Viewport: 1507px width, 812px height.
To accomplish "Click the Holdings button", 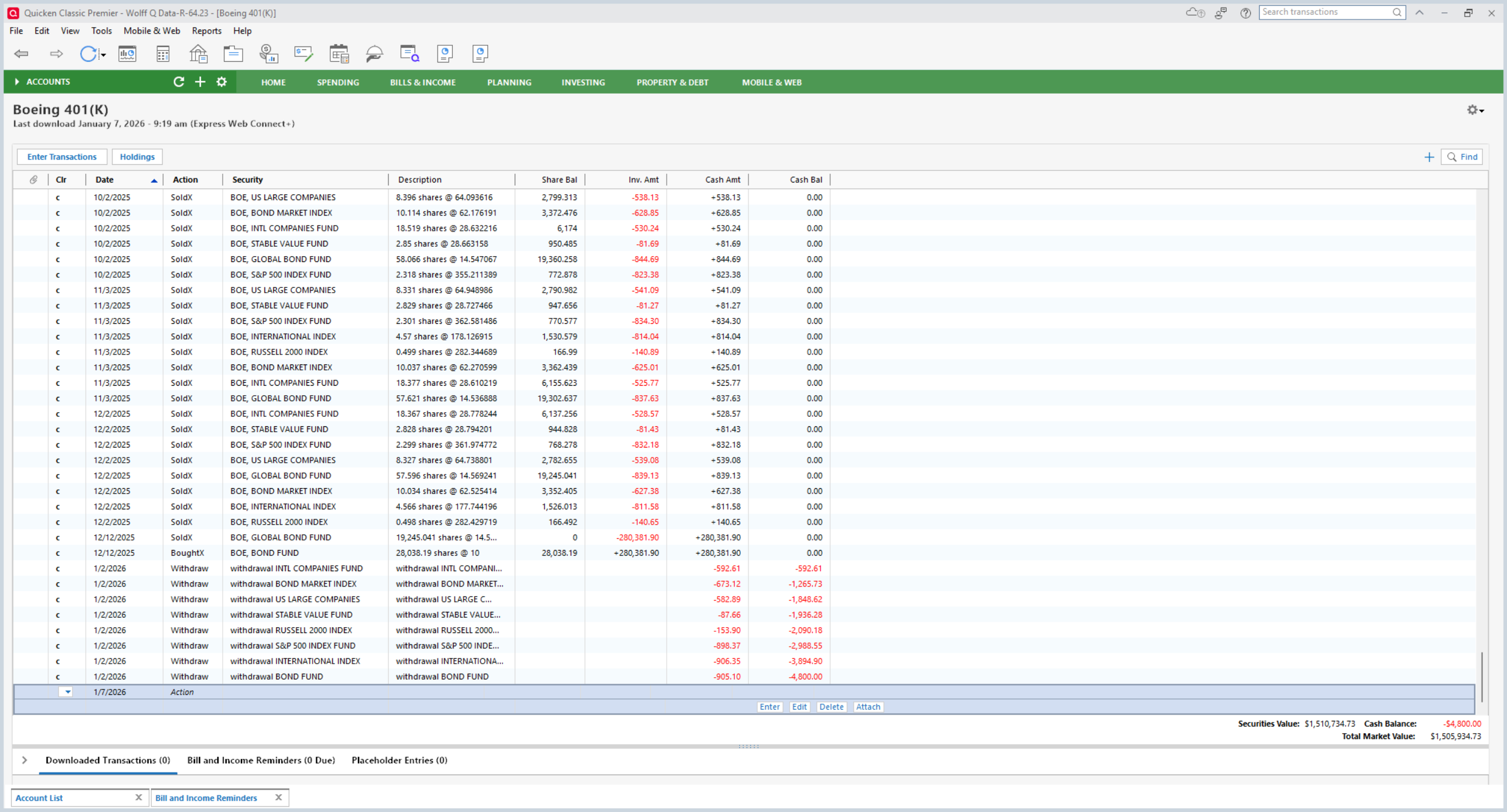I will (x=137, y=157).
